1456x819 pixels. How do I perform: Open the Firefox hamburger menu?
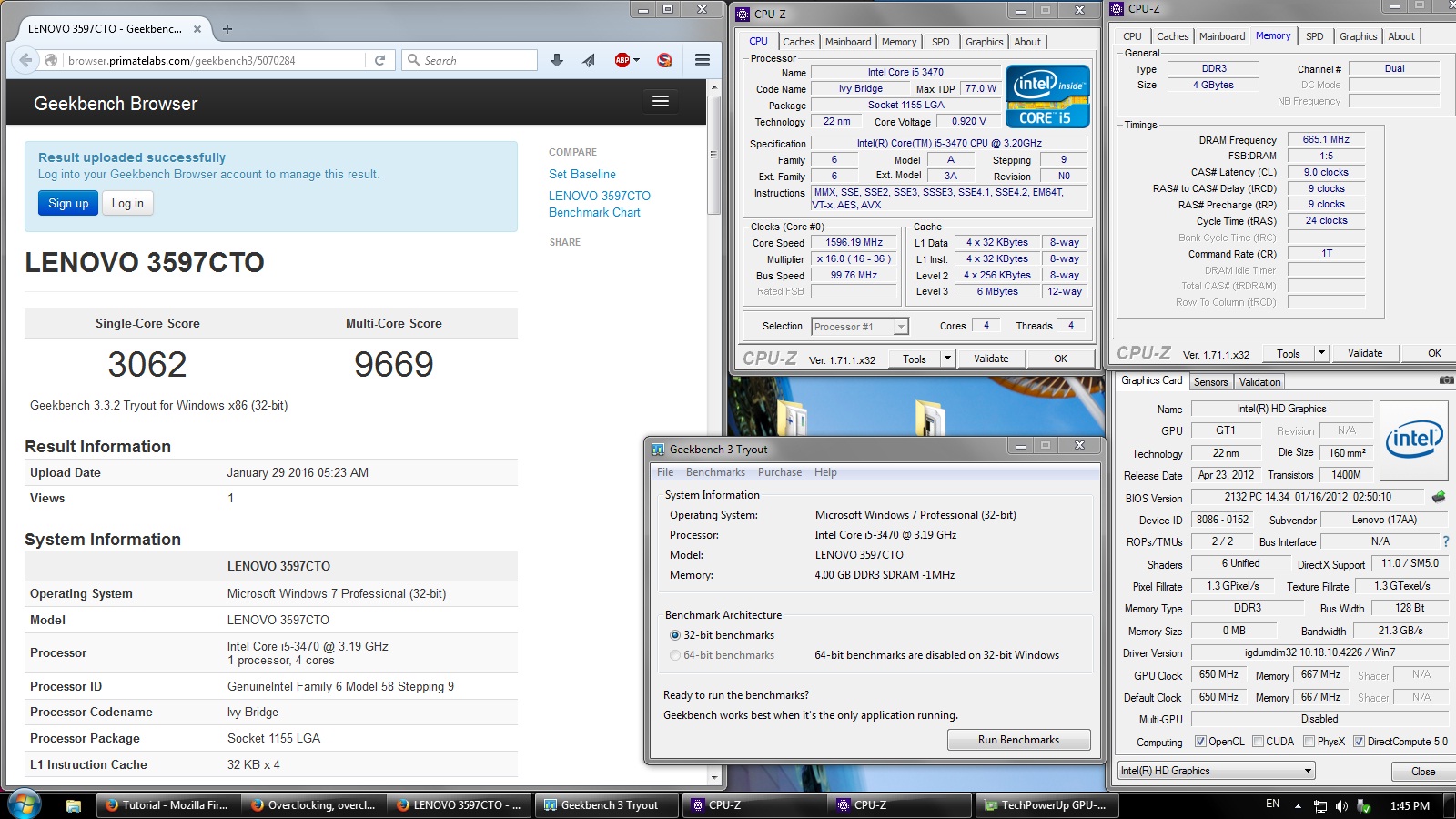(703, 60)
